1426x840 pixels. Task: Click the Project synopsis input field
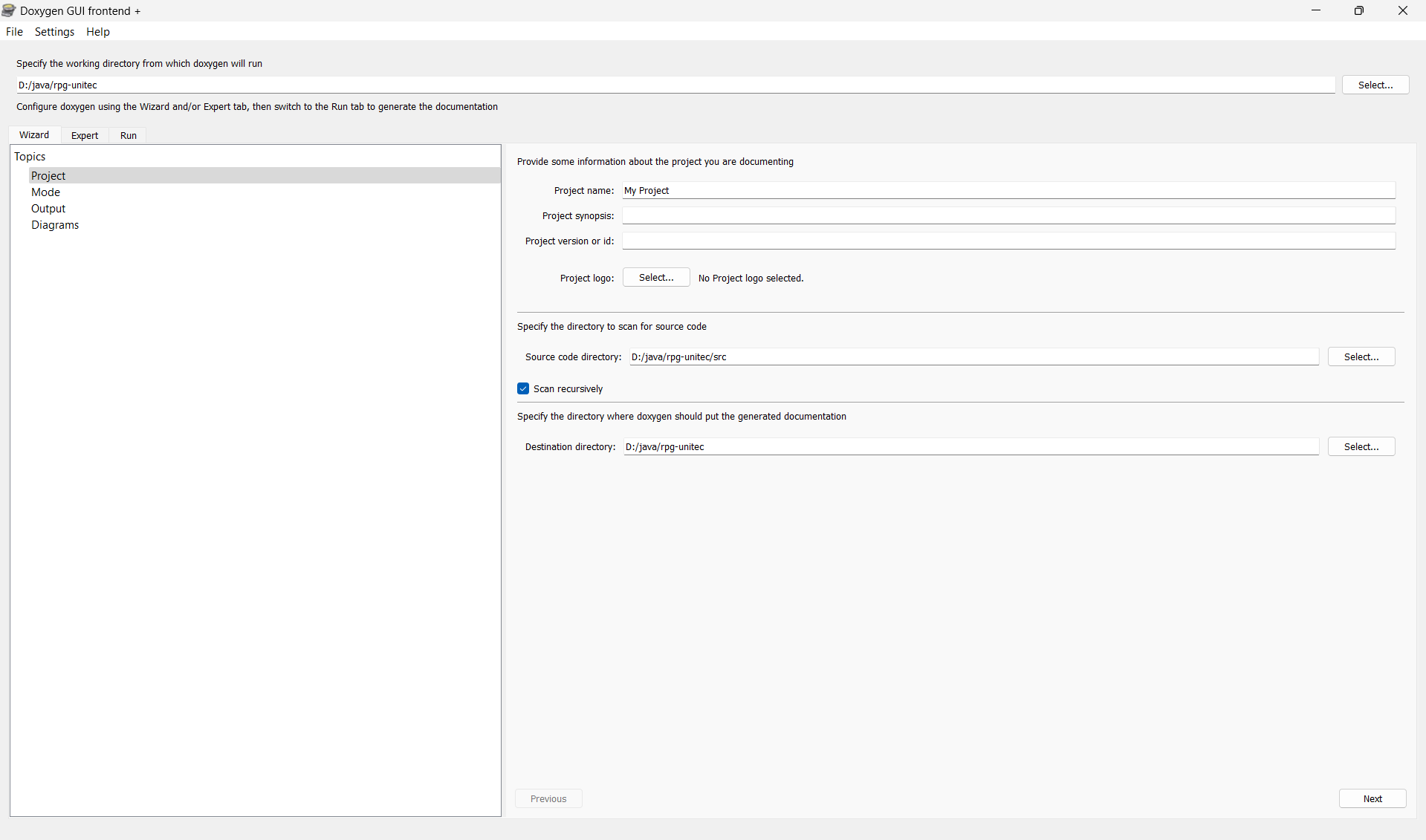(1008, 215)
